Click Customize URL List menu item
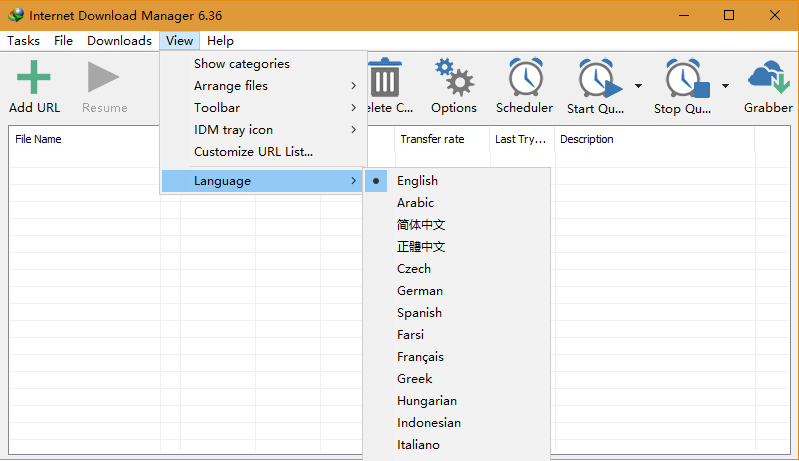Screen dimensions: 799x461 coord(263,152)
